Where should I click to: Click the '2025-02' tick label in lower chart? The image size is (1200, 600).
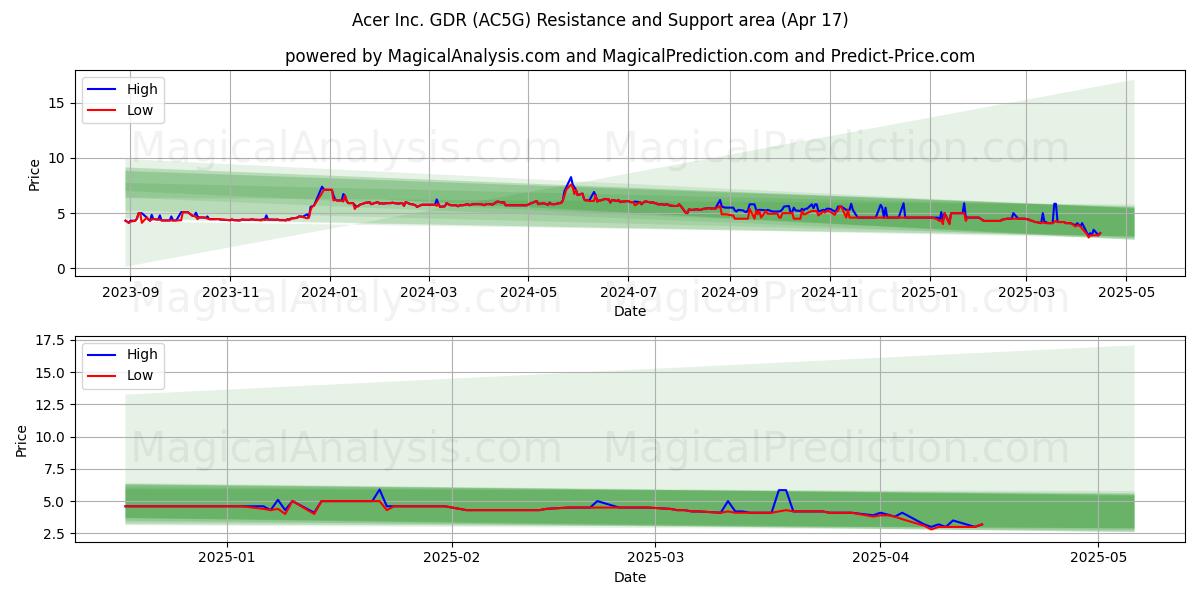(x=452, y=557)
